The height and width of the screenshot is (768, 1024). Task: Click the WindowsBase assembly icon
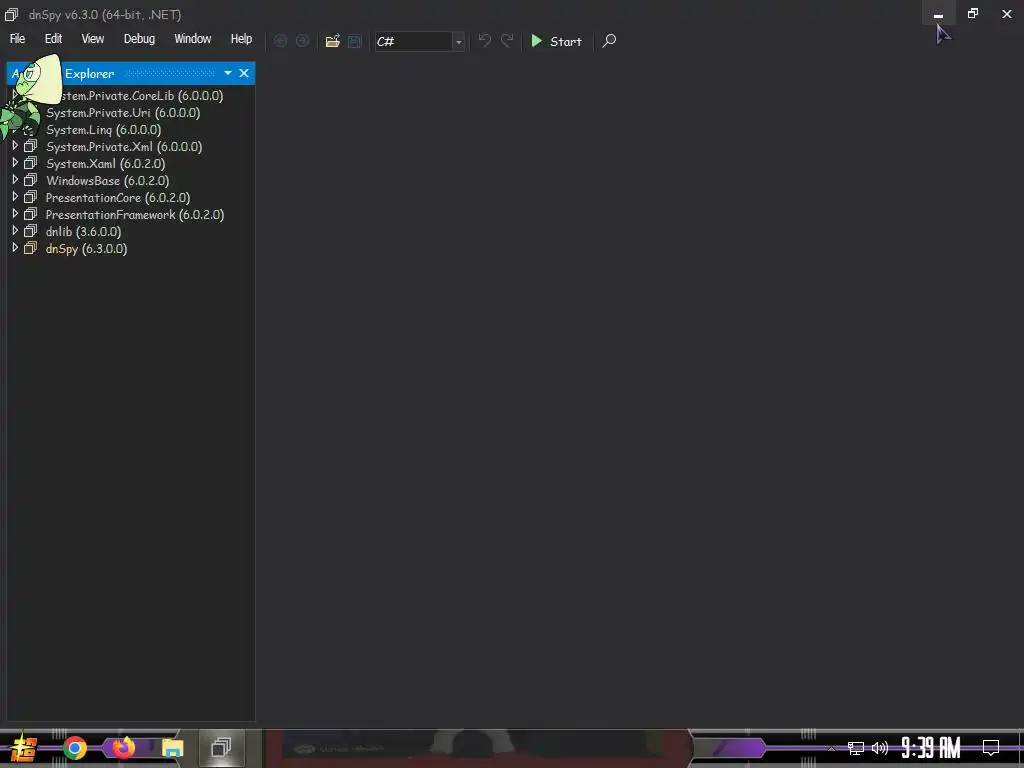(x=30, y=180)
